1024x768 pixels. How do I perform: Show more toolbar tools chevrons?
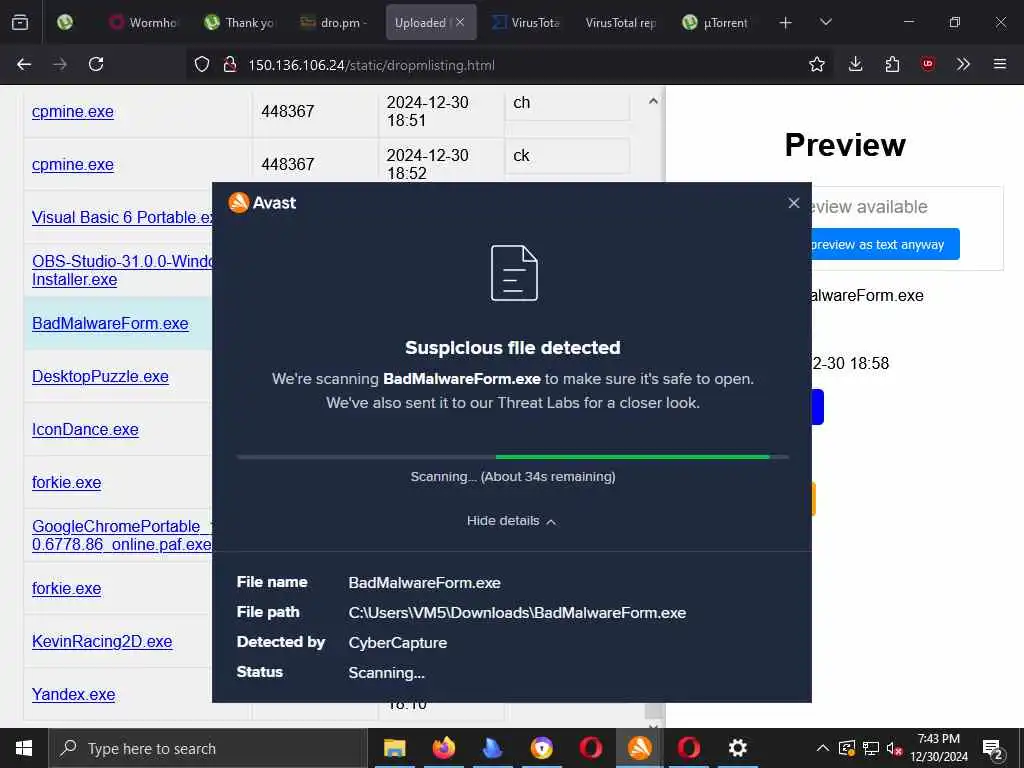tap(963, 64)
